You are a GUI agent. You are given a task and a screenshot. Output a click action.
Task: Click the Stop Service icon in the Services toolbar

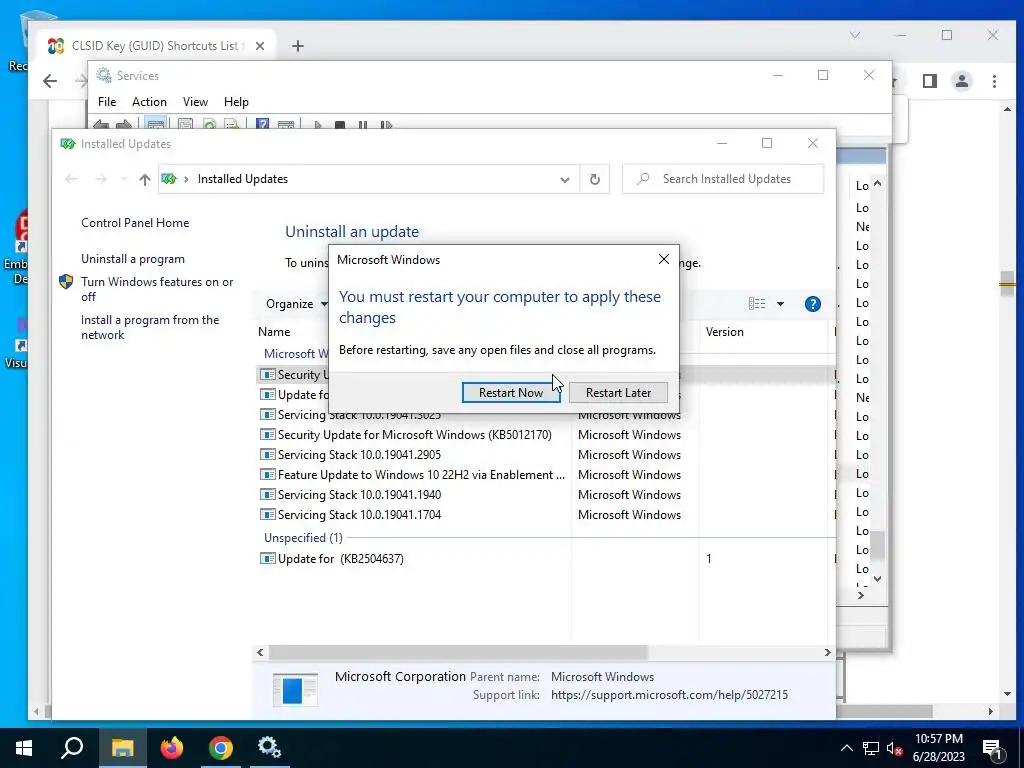(x=340, y=123)
